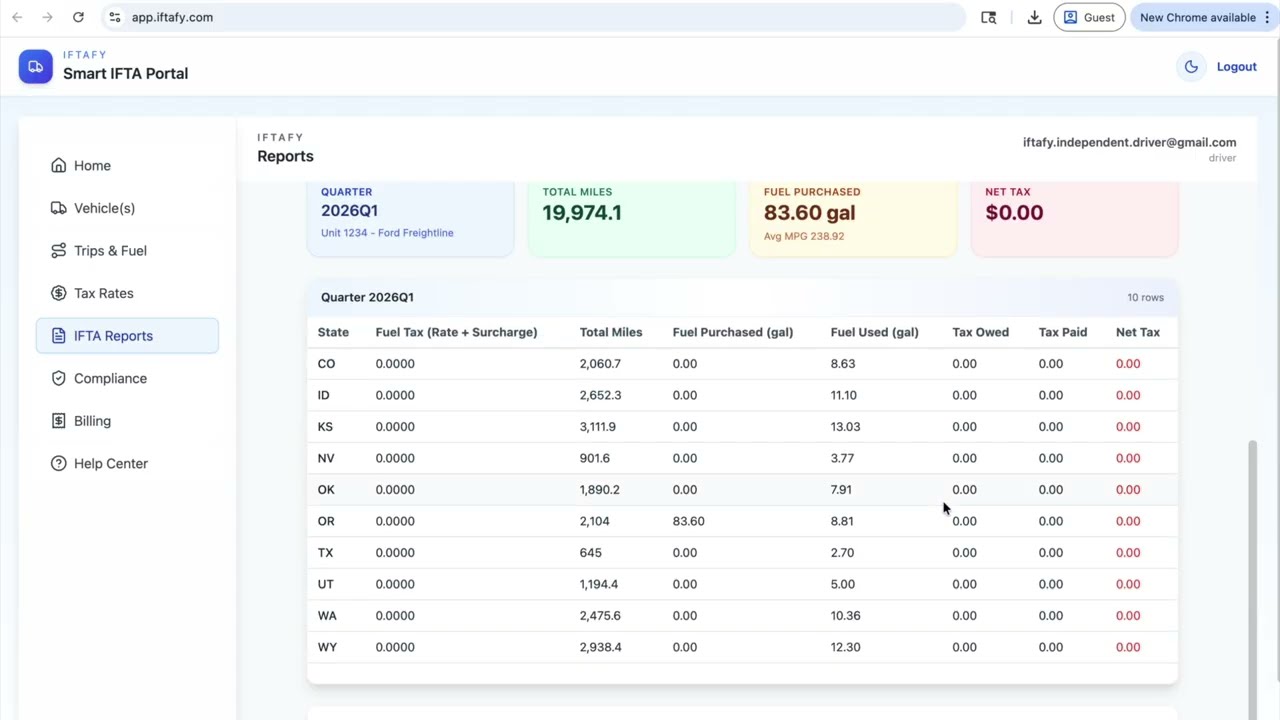This screenshot has height=720, width=1280.
Task: Click NV total miles 901.6
Action: tap(594, 458)
